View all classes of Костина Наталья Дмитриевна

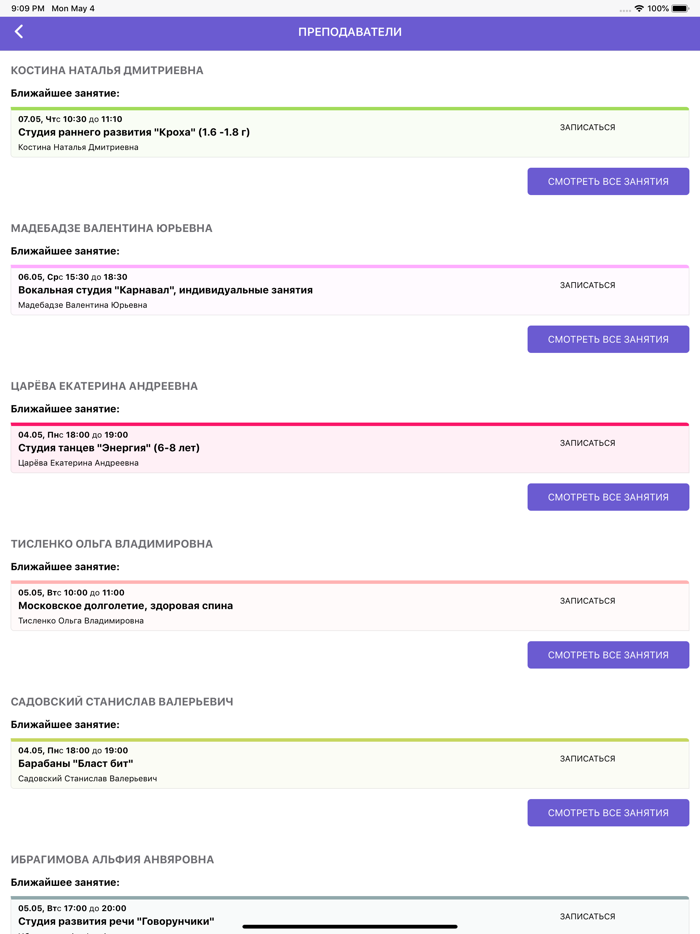coord(608,181)
